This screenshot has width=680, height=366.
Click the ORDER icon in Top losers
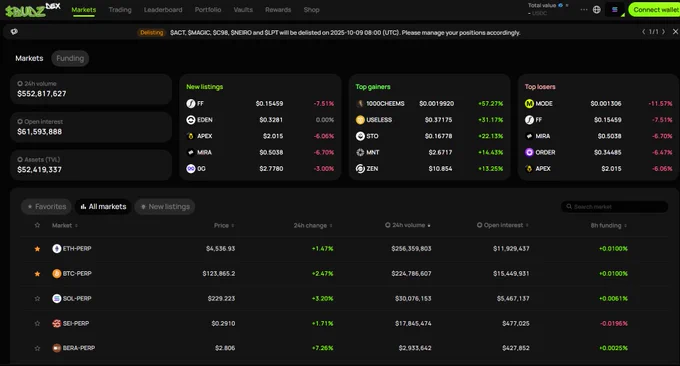[x=529, y=152]
